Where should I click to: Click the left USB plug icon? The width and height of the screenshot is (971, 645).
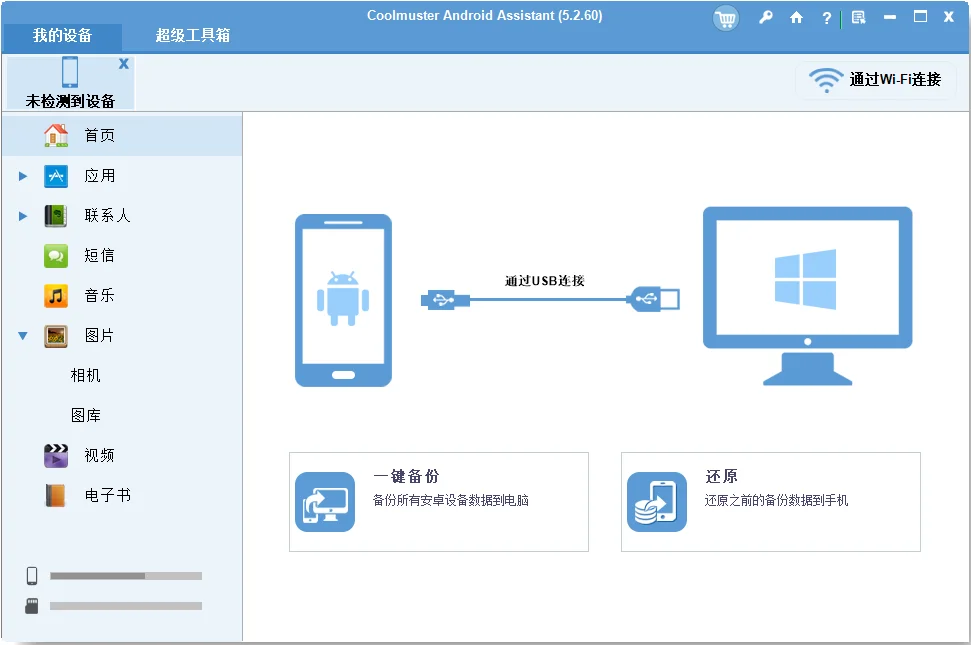coord(445,300)
